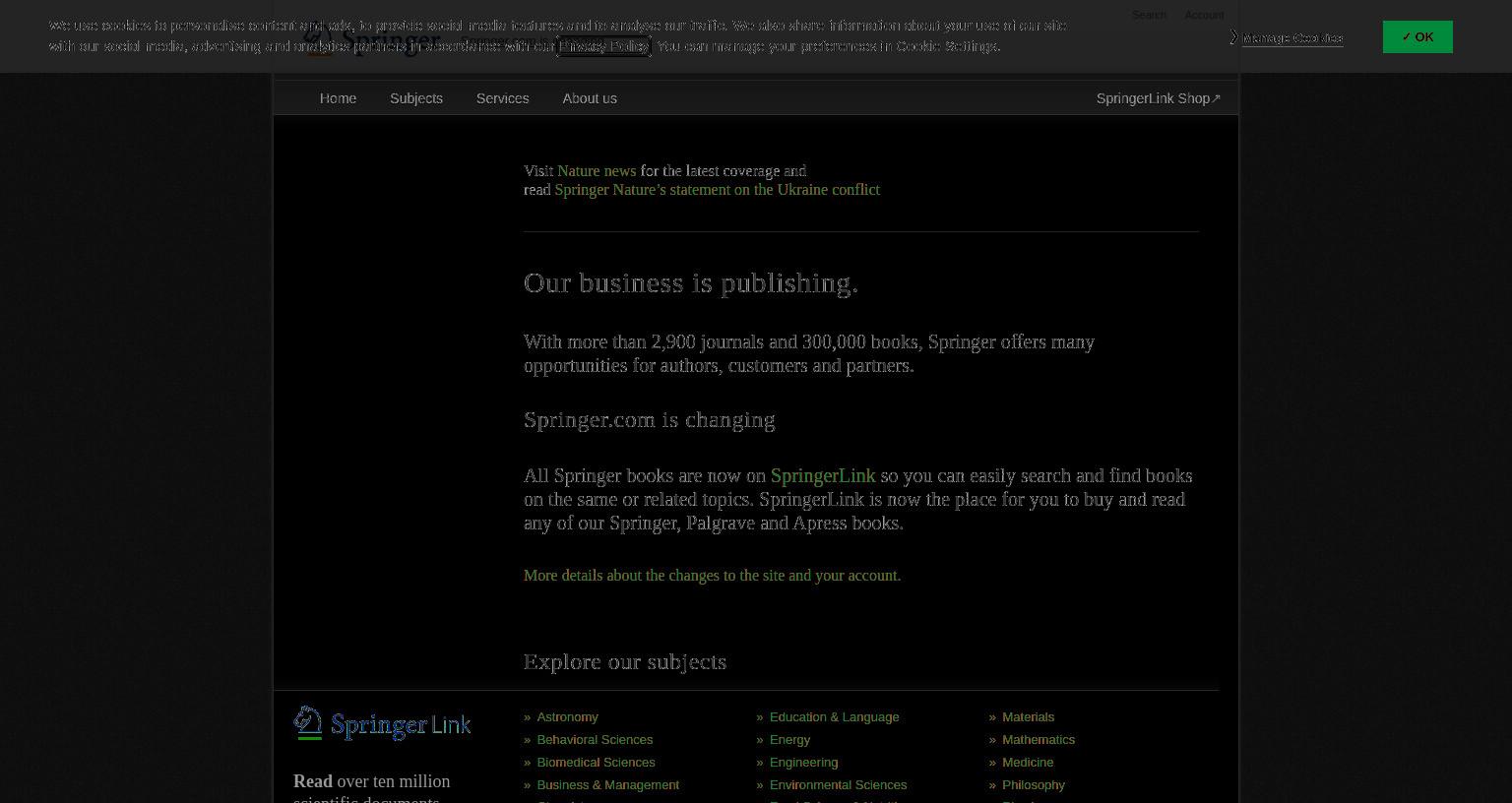Viewport: 1512px width, 803px height.
Task: Click the 'Our business is publishing.' heading
Action: pos(691,283)
